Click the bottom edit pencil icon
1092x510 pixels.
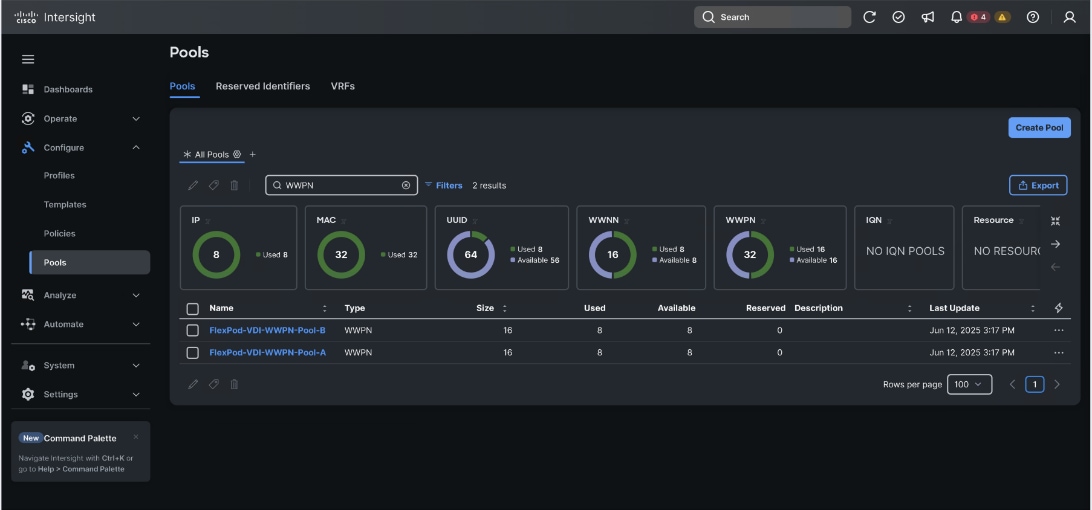tap(193, 384)
